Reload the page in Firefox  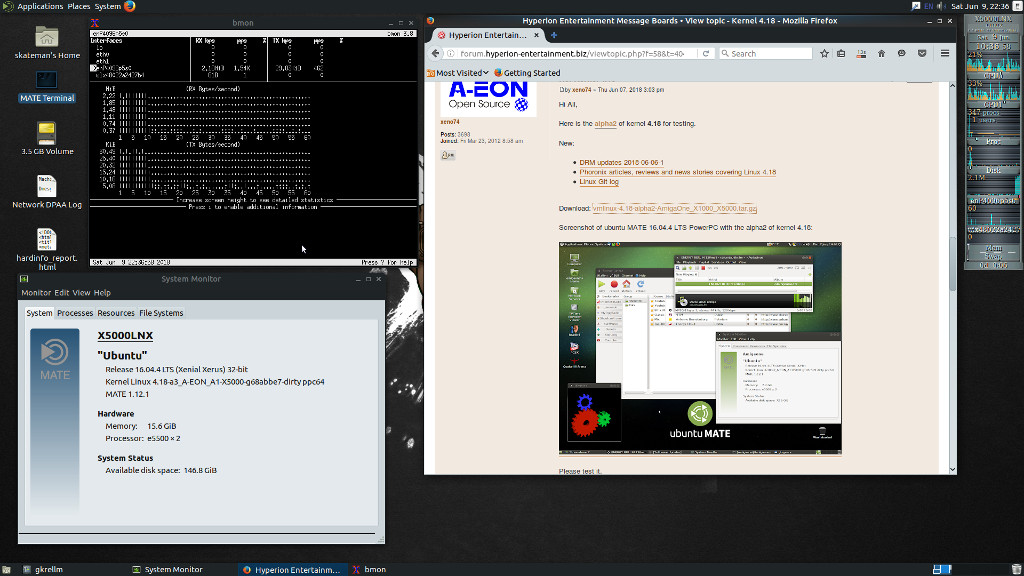pos(706,54)
